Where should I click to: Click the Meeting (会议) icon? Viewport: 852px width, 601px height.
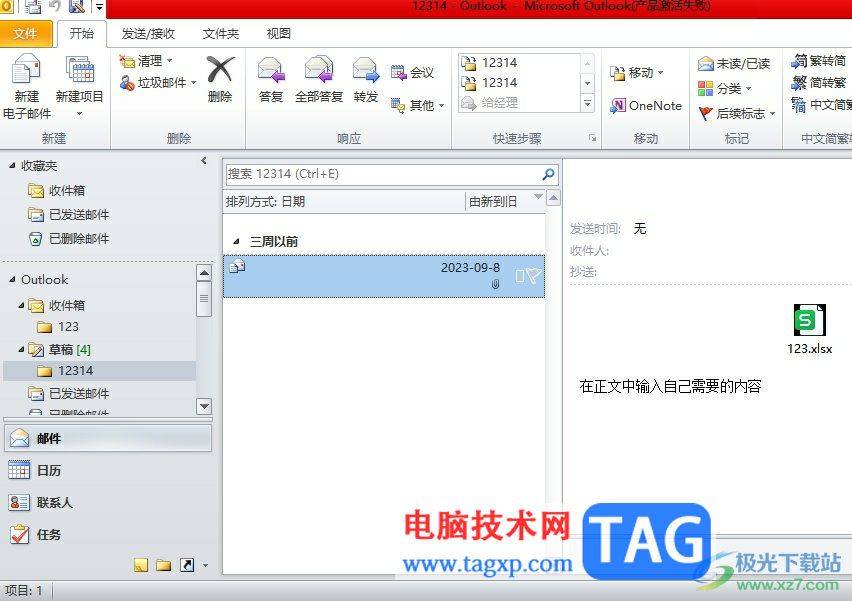pos(398,72)
